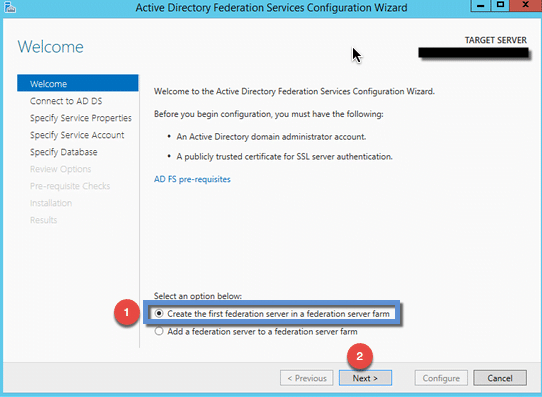Click the Previous button
Viewport: 542px width, 397px height.
click(307, 378)
